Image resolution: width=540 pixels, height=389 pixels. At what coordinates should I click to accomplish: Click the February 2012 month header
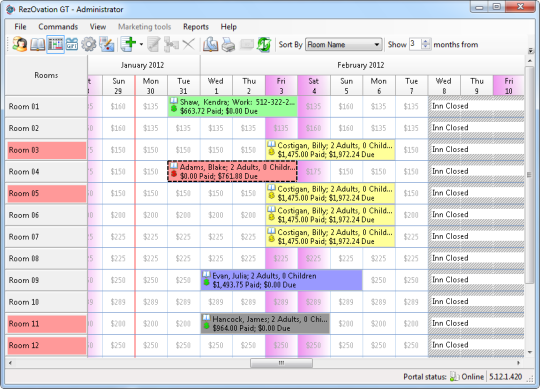(x=361, y=65)
